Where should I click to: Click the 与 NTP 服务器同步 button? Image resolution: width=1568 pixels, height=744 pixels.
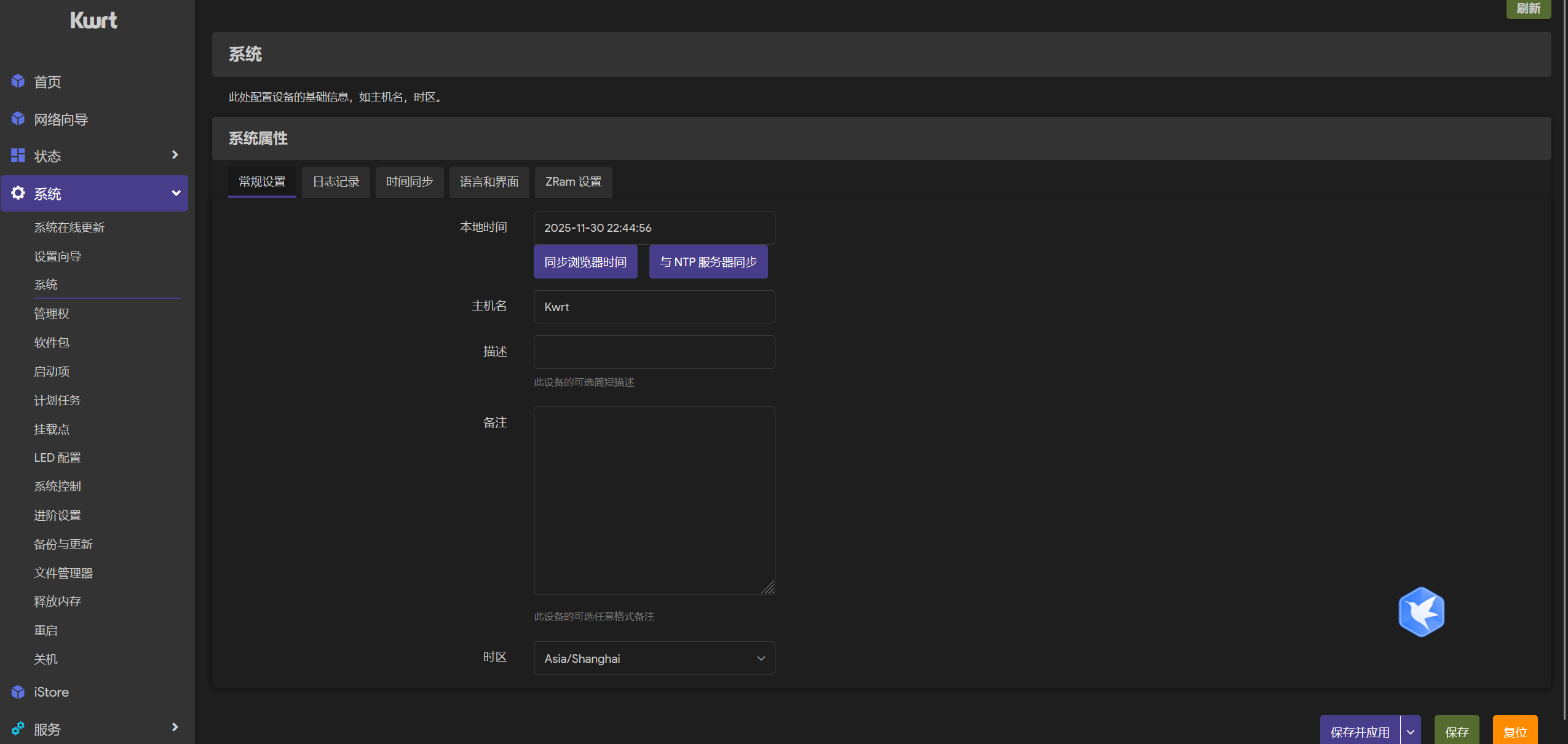708,262
